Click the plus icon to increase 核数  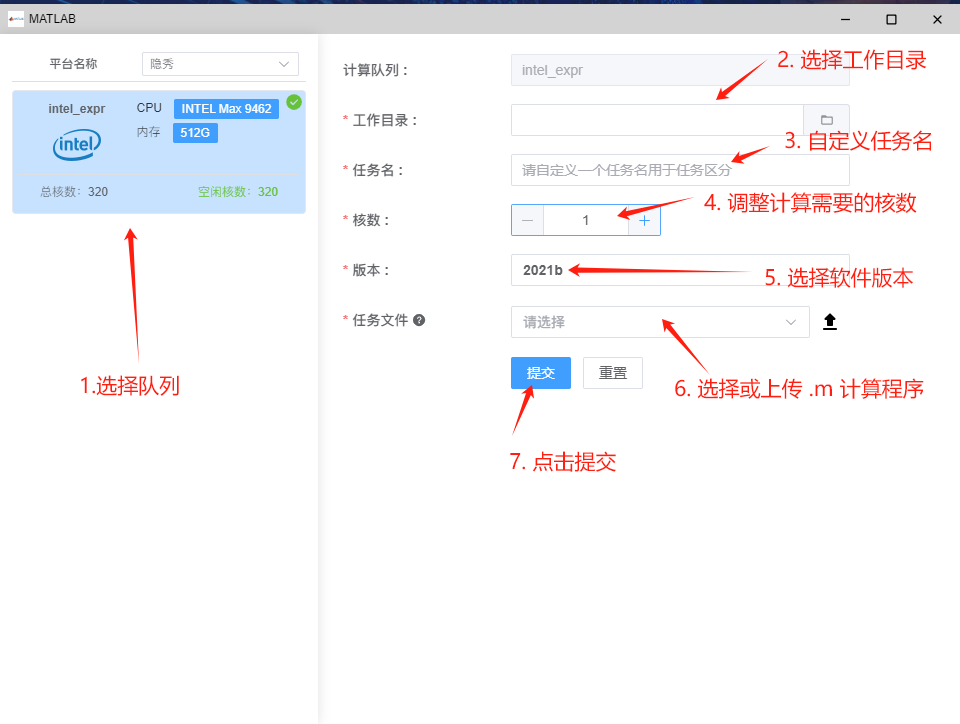[x=644, y=220]
